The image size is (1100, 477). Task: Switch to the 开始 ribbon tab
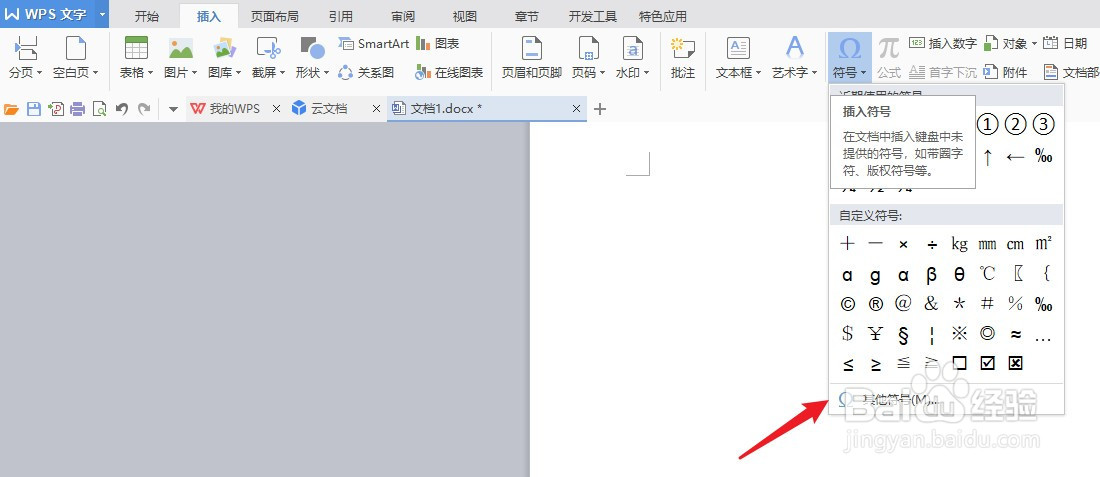point(147,16)
